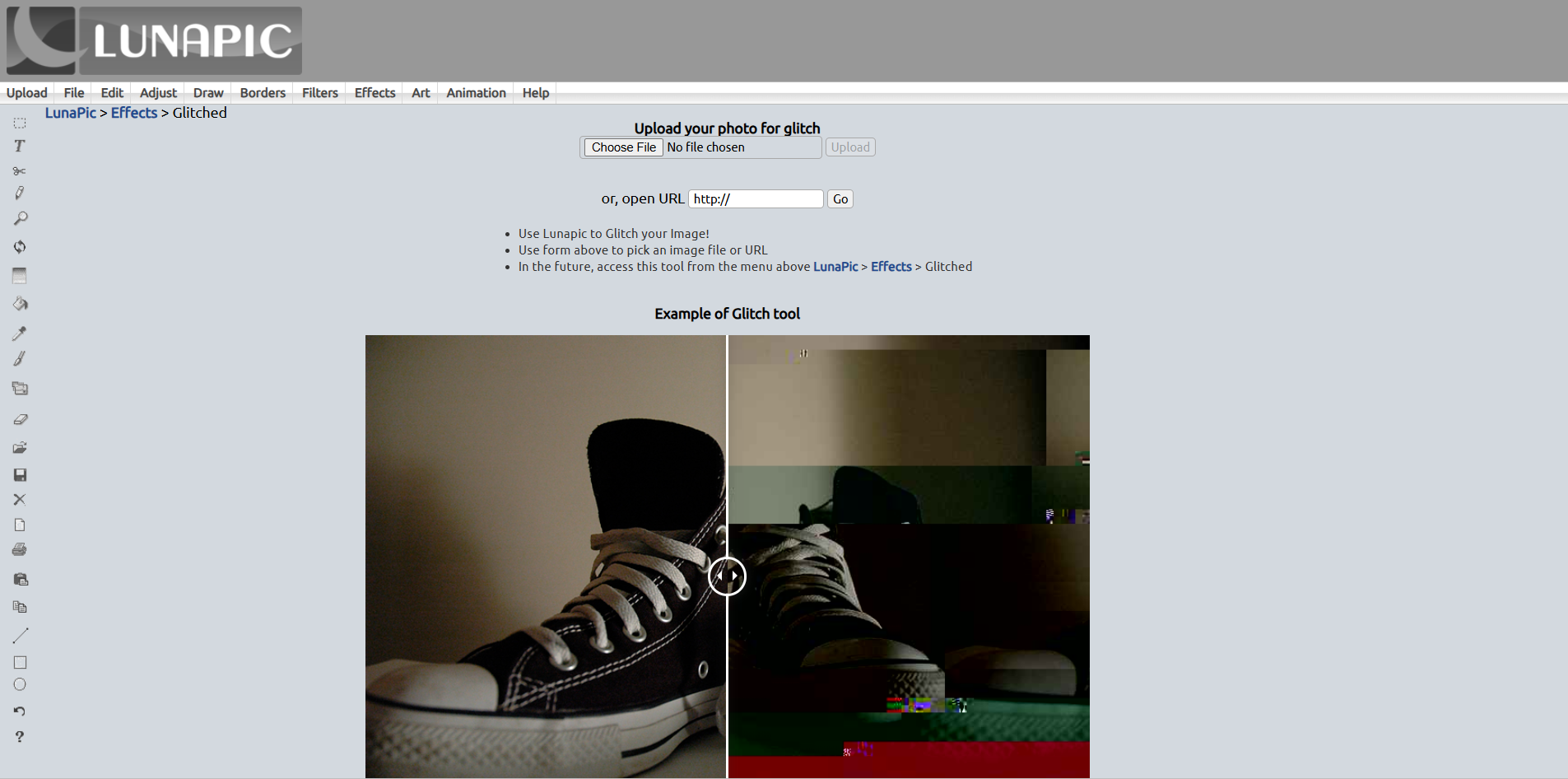
Task: Click inside the http:// URL field
Action: pos(755,198)
